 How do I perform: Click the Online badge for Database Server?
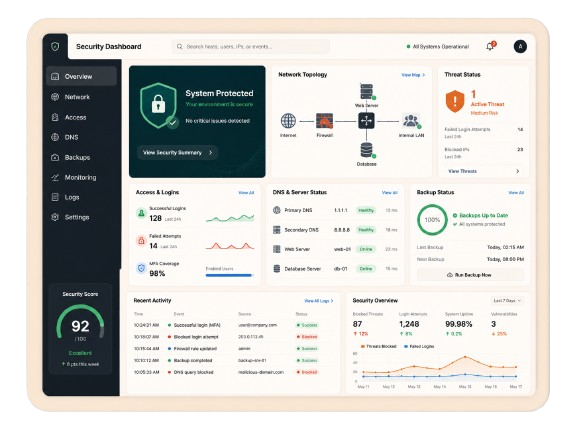coord(366,269)
